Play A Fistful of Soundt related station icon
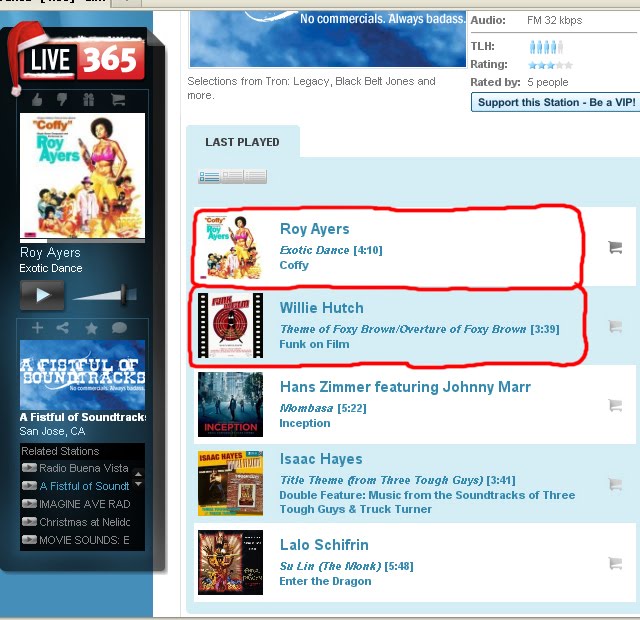 [x=29, y=486]
